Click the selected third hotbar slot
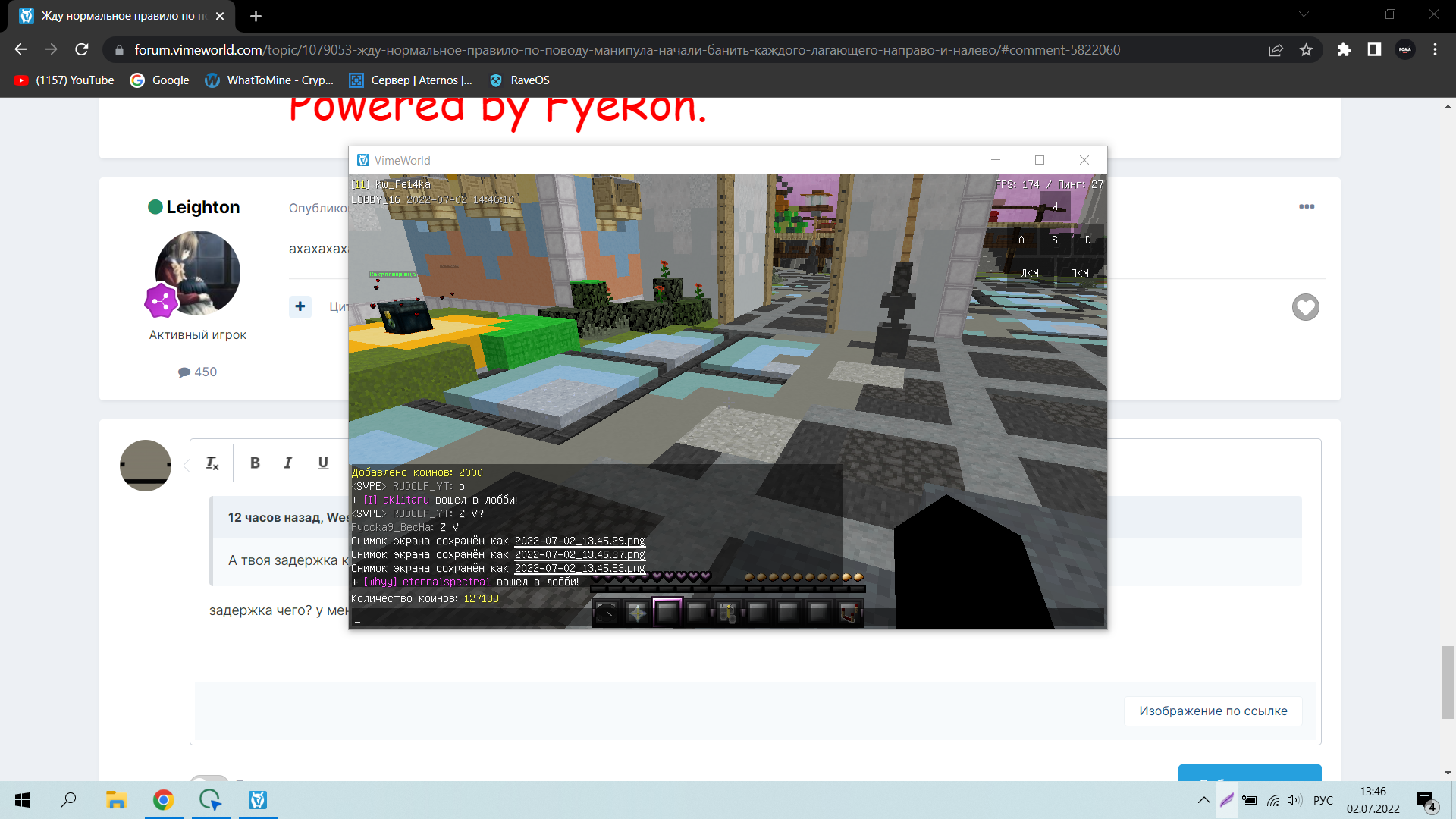 click(667, 612)
